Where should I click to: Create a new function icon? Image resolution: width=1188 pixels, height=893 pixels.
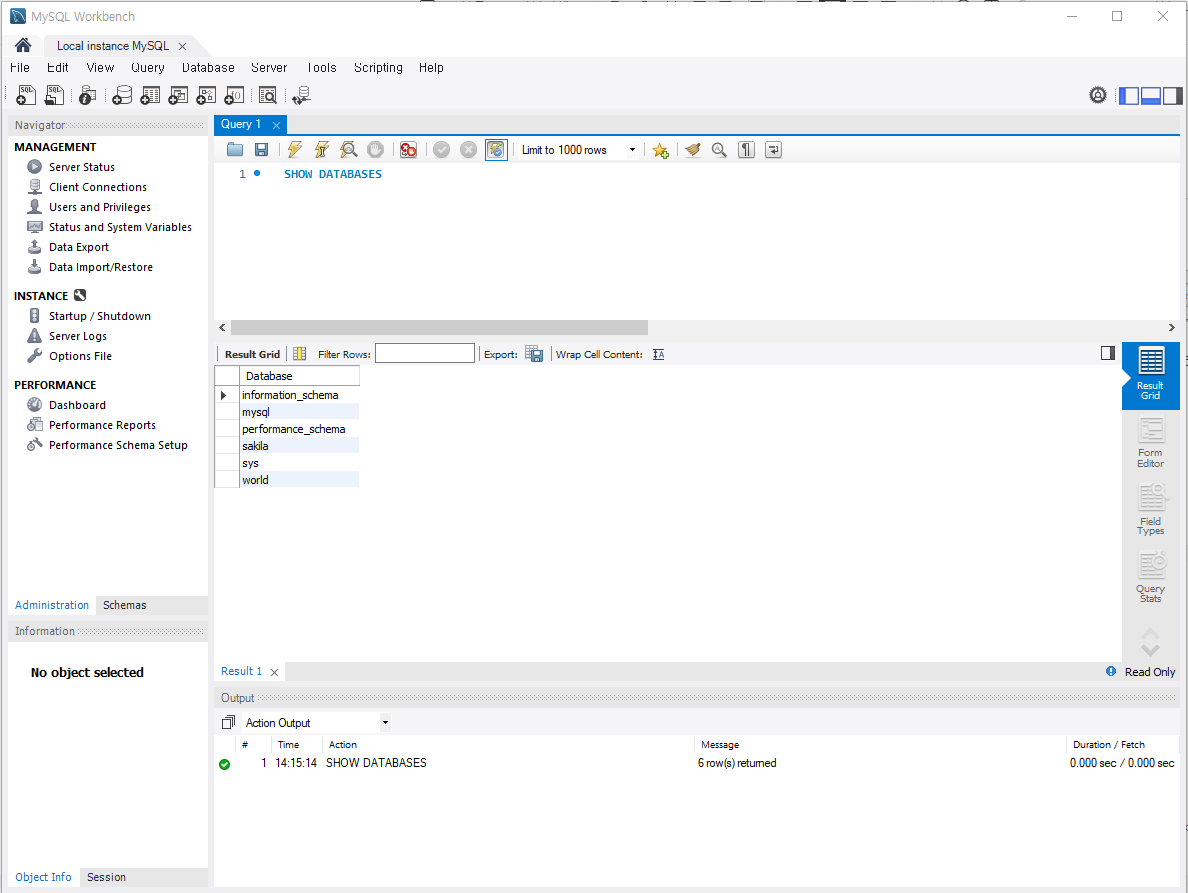click(234, 95)
